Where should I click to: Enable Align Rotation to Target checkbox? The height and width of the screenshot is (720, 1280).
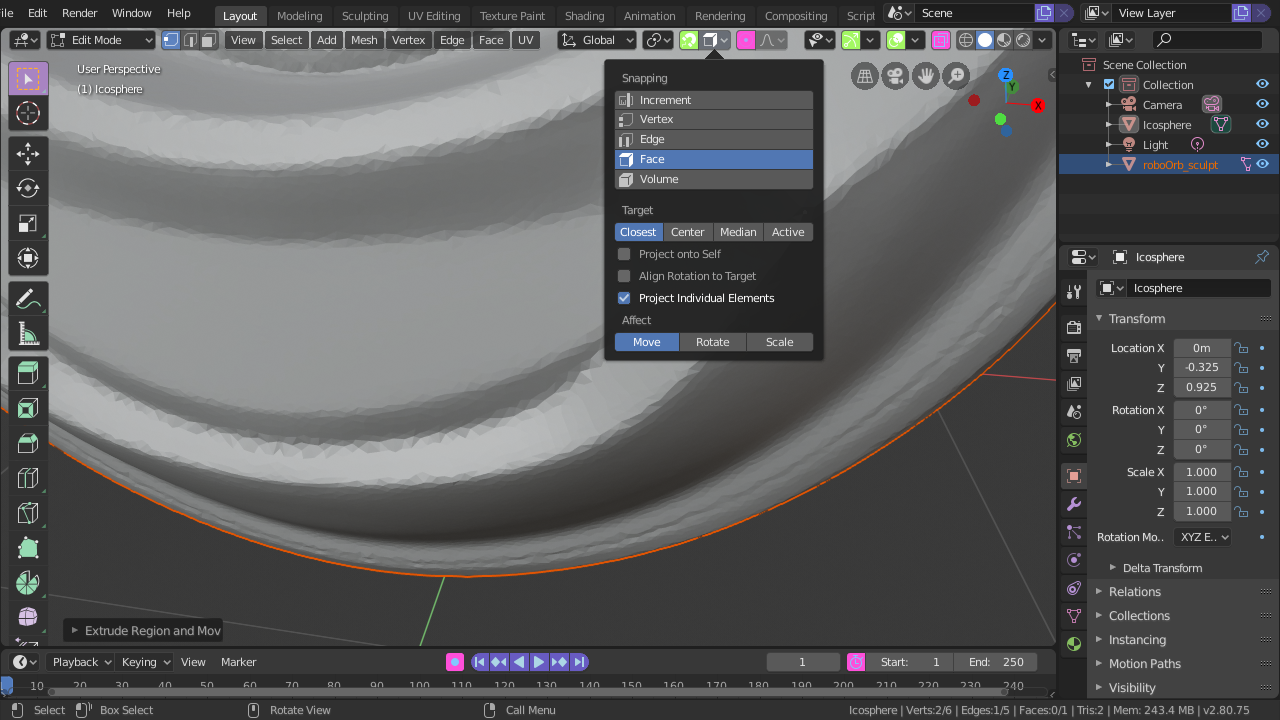tap(624, 276)
